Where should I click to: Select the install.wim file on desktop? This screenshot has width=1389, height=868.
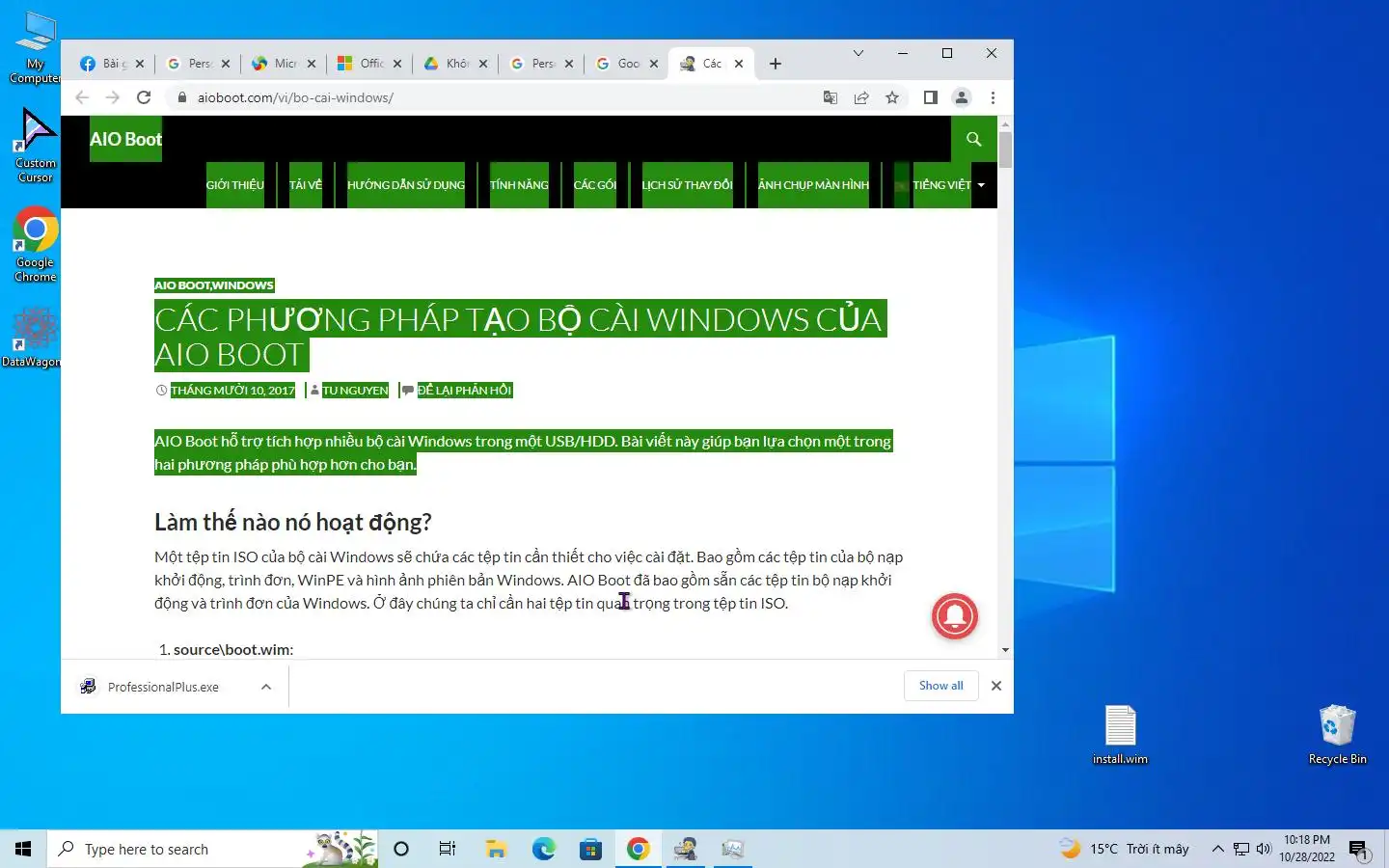(1120, 735)
